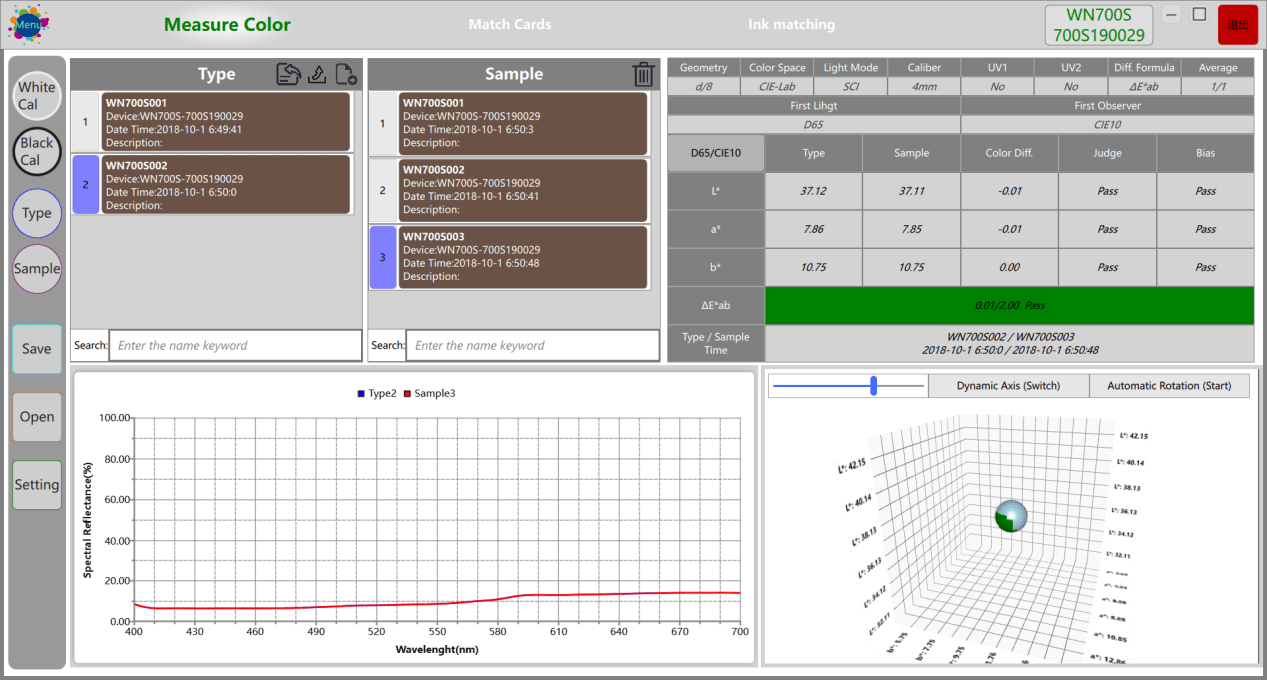Screen dimensions: 1267x680
Task: Adjust the 3D view slider handle
Action: [x=874, y=386]
